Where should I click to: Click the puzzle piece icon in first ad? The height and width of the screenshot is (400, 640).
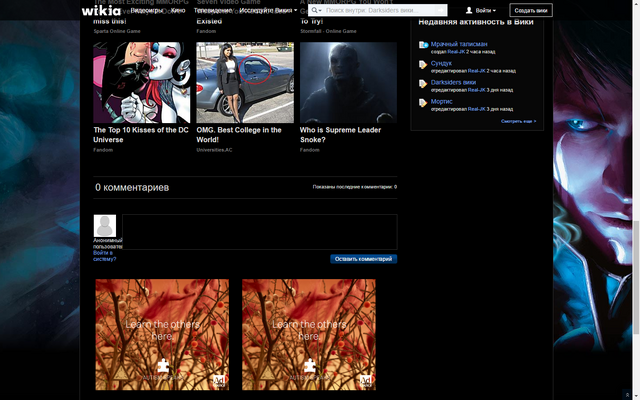163,364
